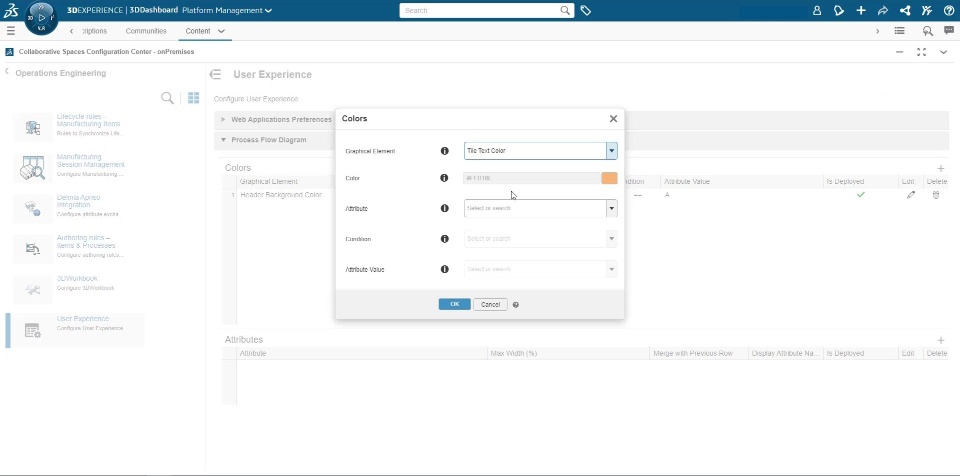The image size is (960, 476).
Task: Open the Content tab chevron menu
Action: (221, 31)
